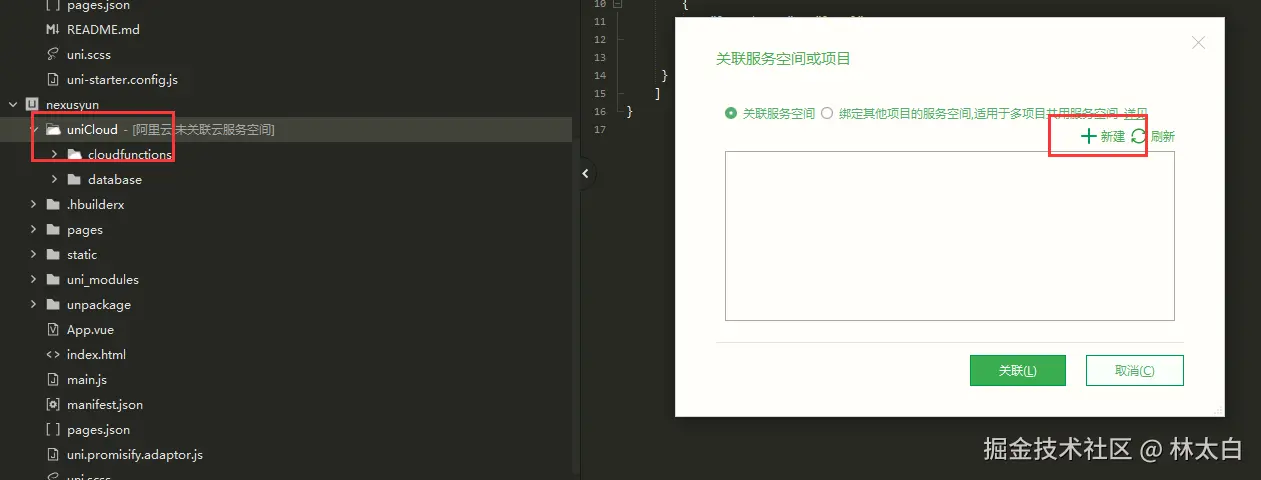Click the pages folder icon
This screenshot has height=480, width=1261.
[x=53, y=229]
